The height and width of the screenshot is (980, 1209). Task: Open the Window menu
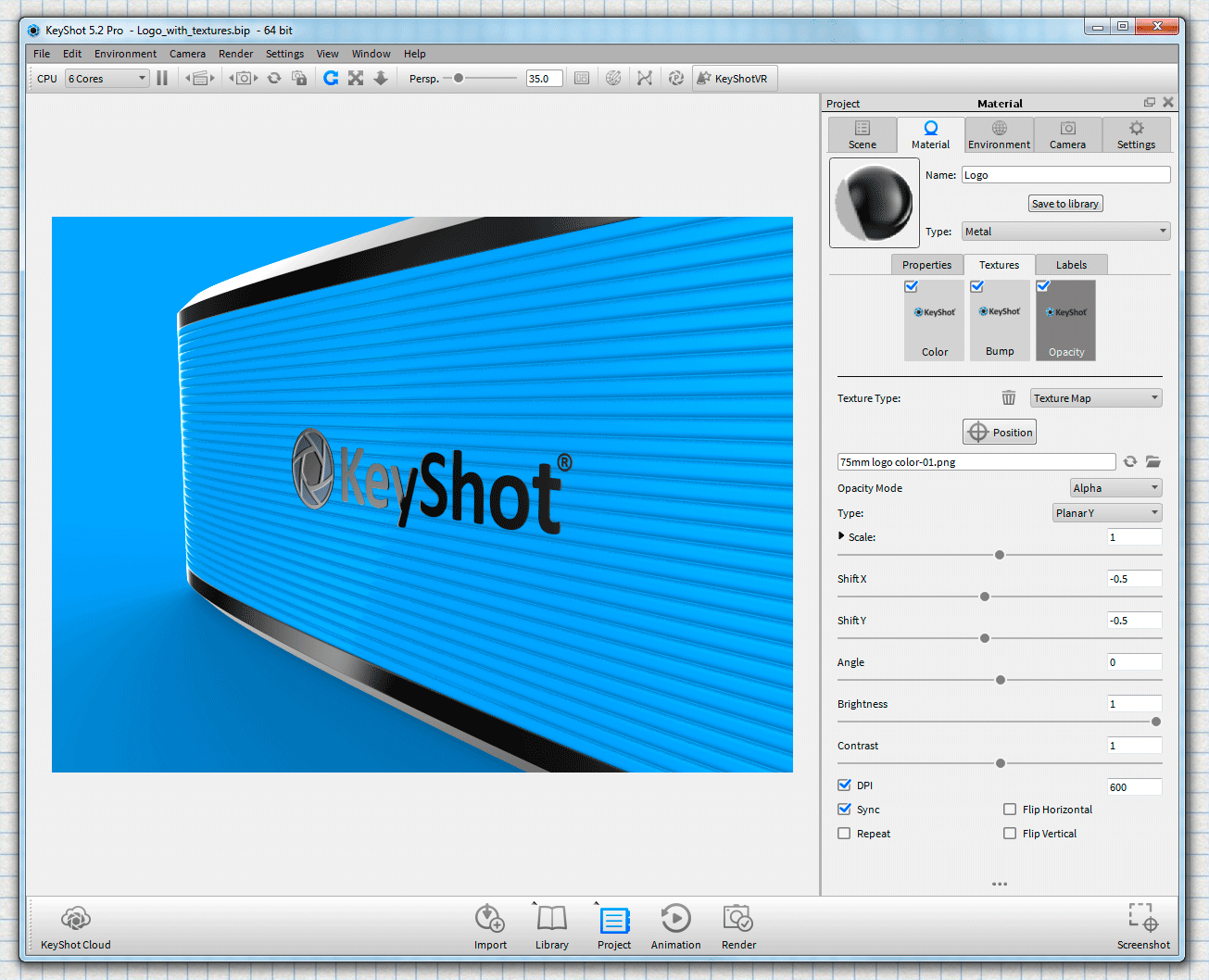point(371,54)
